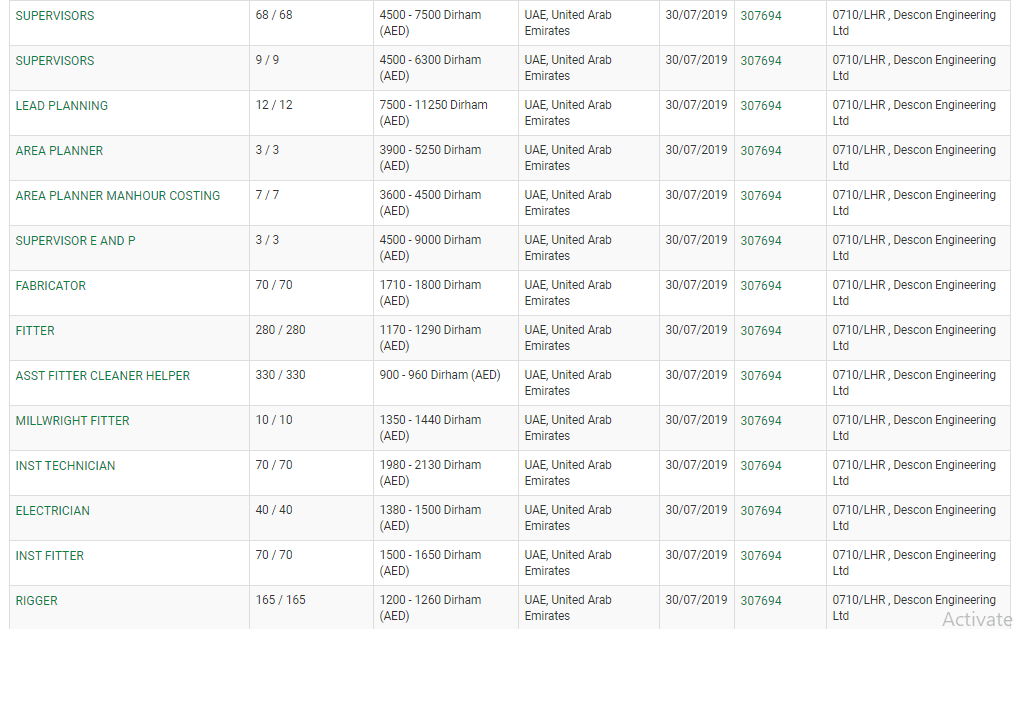Screen dimensions: 1017x719
Task: Select UAE location in LEAD PLANNING row
Action: pos(568,113)
